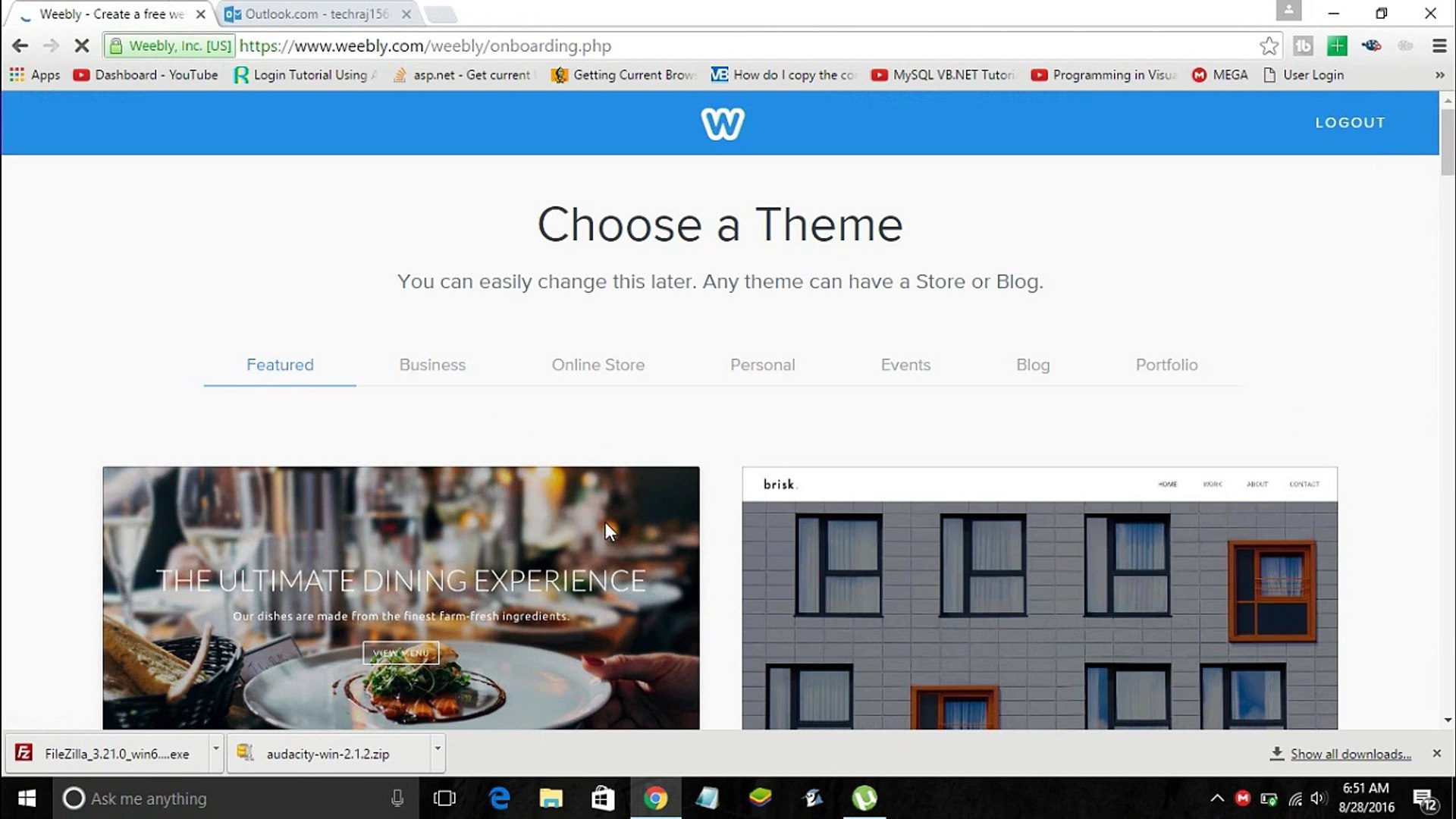Click the MEGA icon in the system tray
Screen dimensions: 1456x819
1243,798
